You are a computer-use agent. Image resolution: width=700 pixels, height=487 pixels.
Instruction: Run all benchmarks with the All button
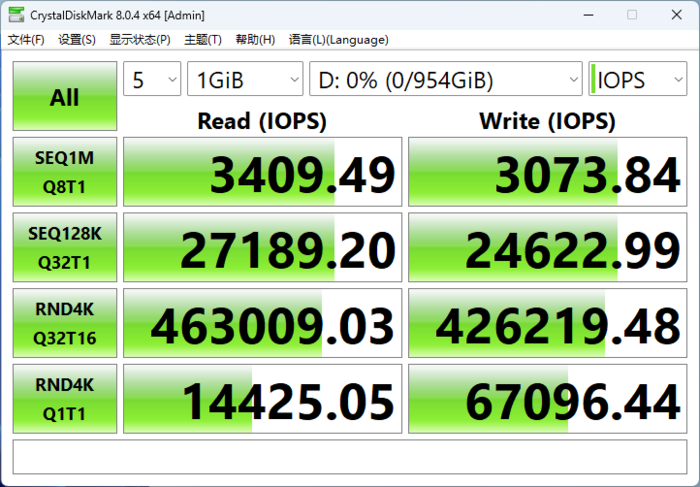(x=65, y=96)
